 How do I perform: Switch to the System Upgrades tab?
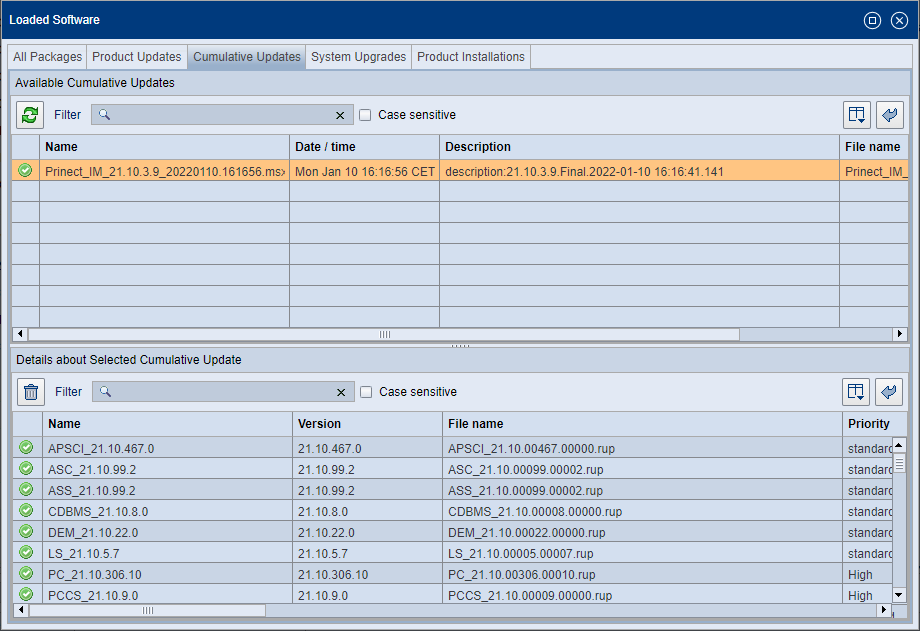[358, 57]
